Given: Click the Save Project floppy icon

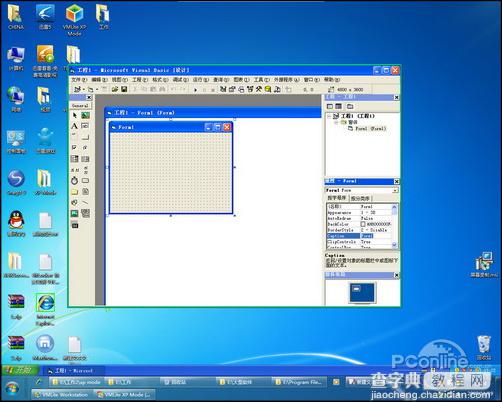Looking at the screenshot, I should tap(124, 89).
